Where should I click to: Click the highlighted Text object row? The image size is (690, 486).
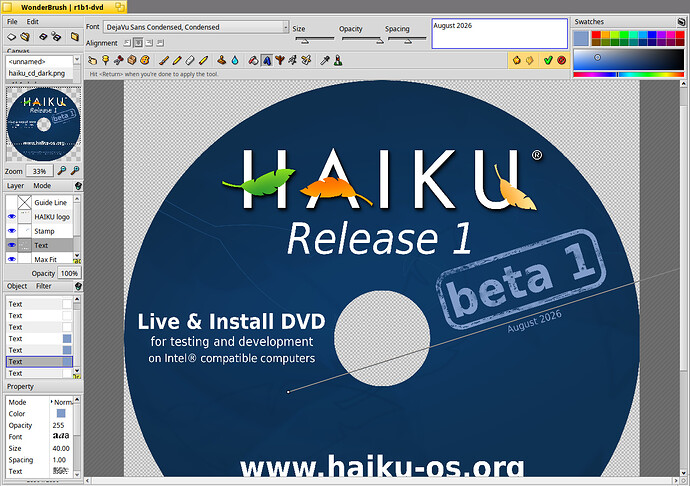(x=40, y=361)
